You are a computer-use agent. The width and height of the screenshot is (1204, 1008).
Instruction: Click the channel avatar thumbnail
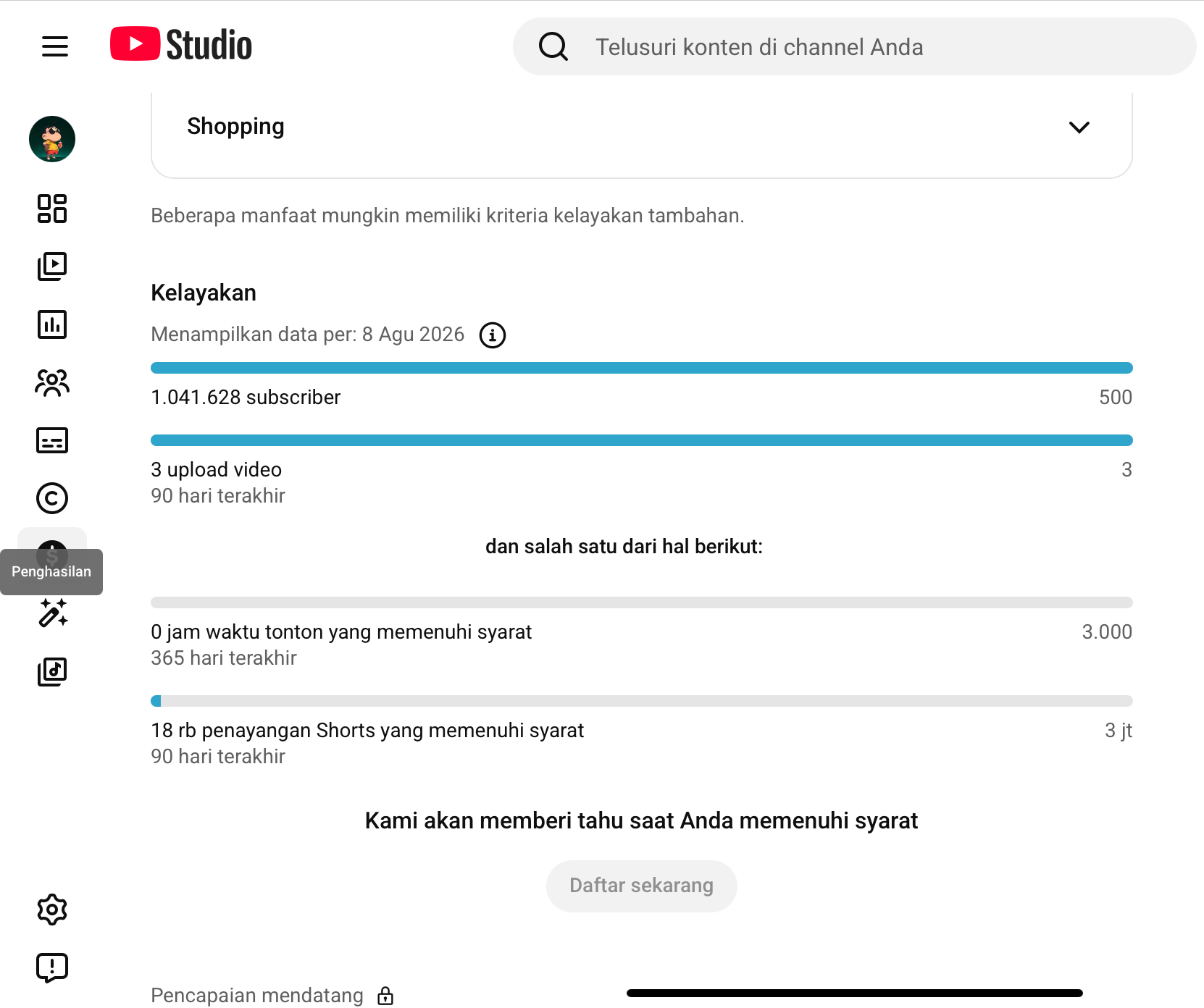click(x=52, y=139)
